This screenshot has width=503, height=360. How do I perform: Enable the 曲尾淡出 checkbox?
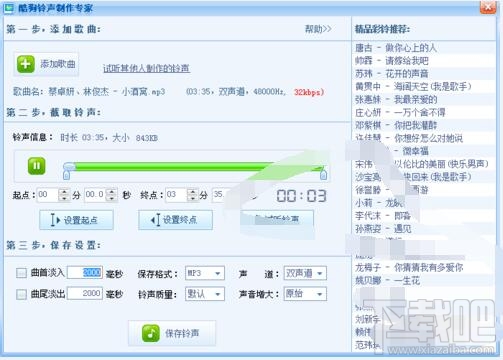(x=21, y=294)
